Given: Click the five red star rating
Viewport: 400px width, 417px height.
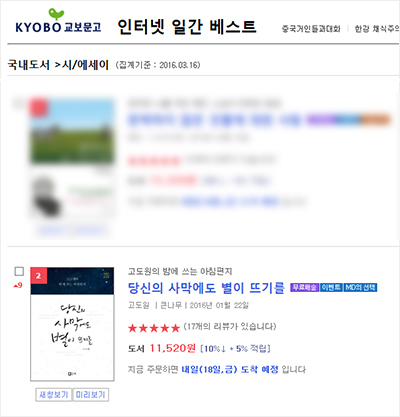Looking at the screenshot, I should click(x=154, y=328).
